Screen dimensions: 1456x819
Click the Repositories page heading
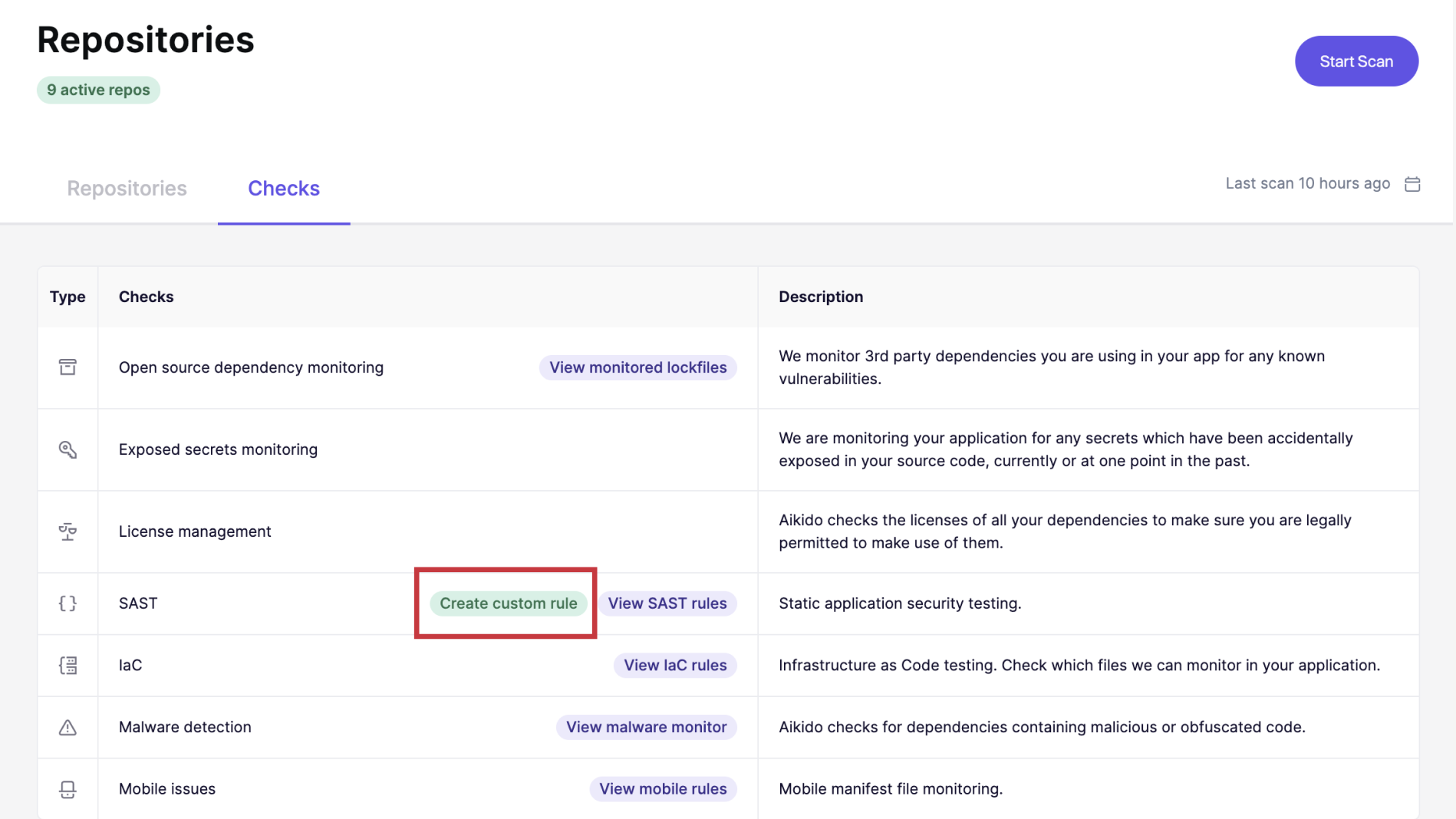click(x=146, y=40)
